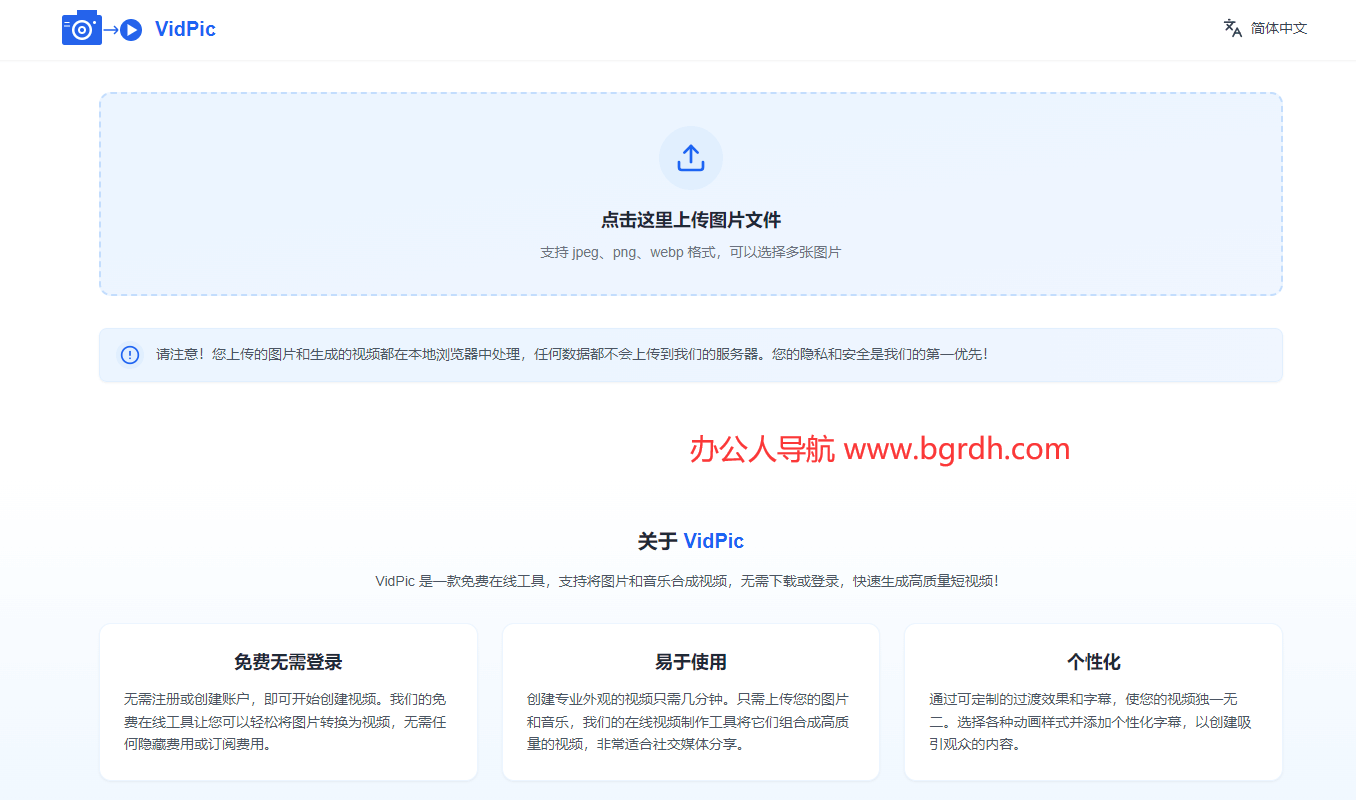Click the supported formats text jpeg、png、webp
The height and width of the screenshot is (800, 1356).
coord(690,252)
